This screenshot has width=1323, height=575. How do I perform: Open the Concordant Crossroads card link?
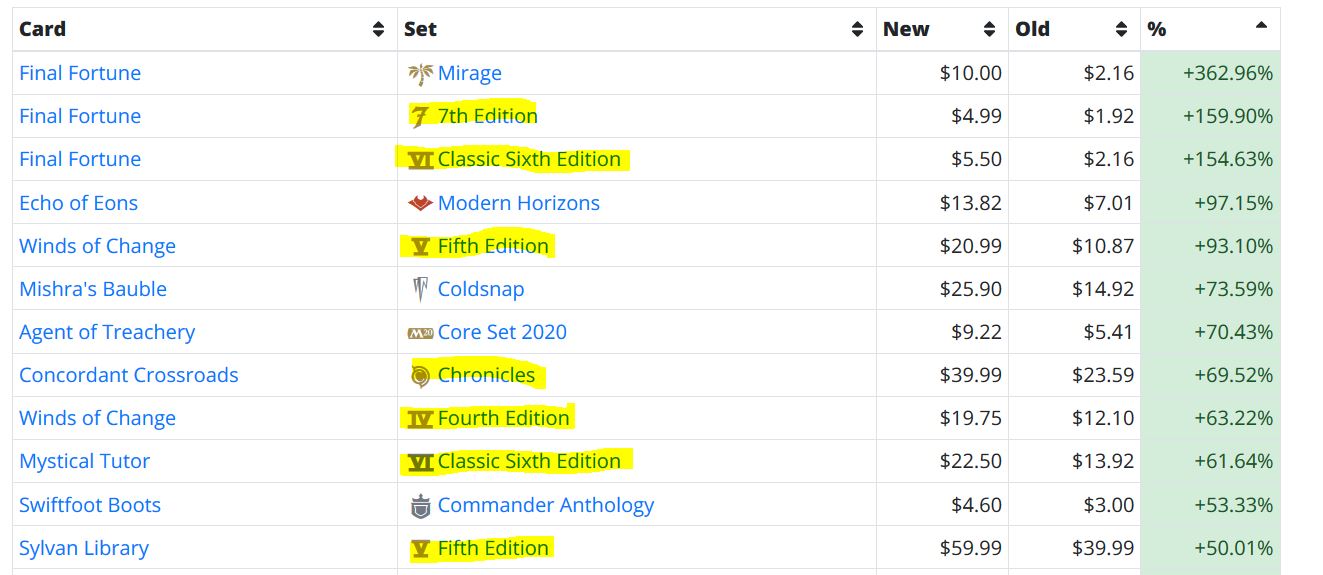[129, 376]
